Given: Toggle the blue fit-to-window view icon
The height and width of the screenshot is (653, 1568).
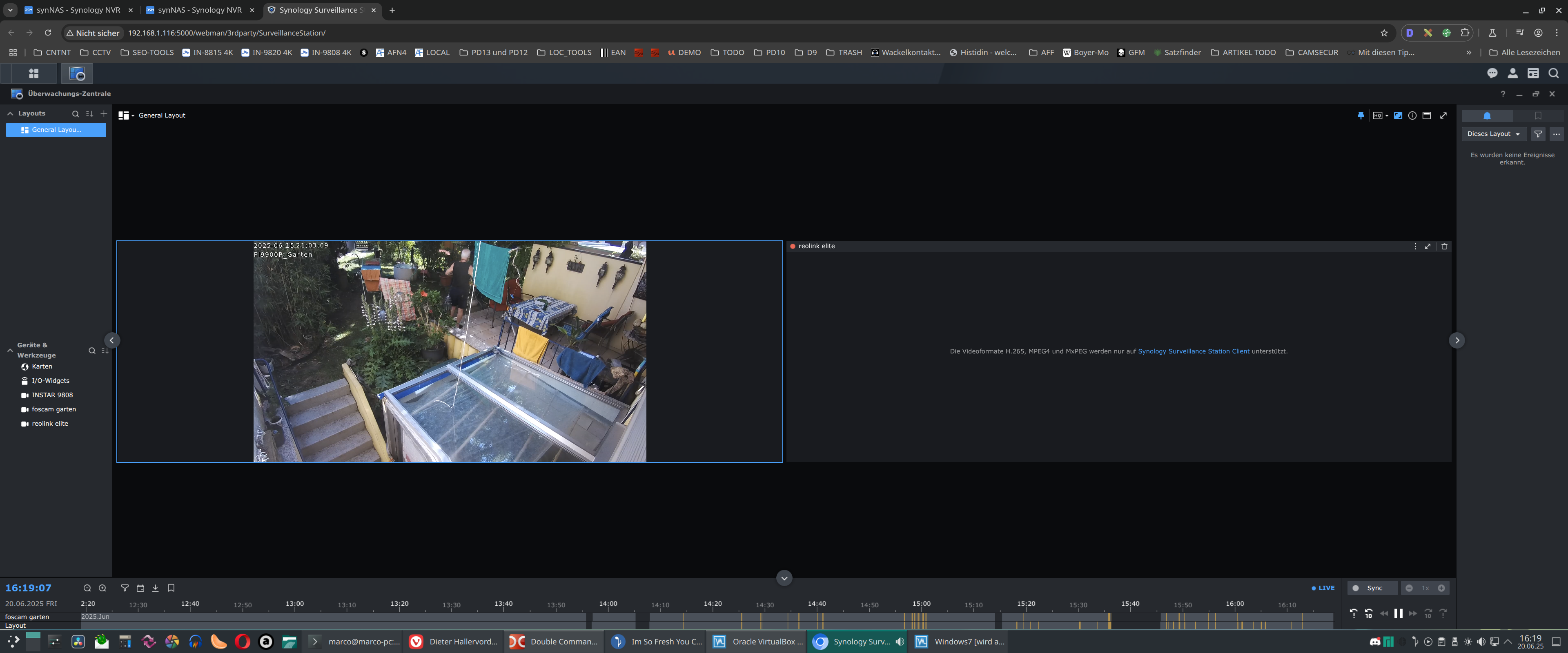Looking at the screenshot, I should tap(1398, 115).
